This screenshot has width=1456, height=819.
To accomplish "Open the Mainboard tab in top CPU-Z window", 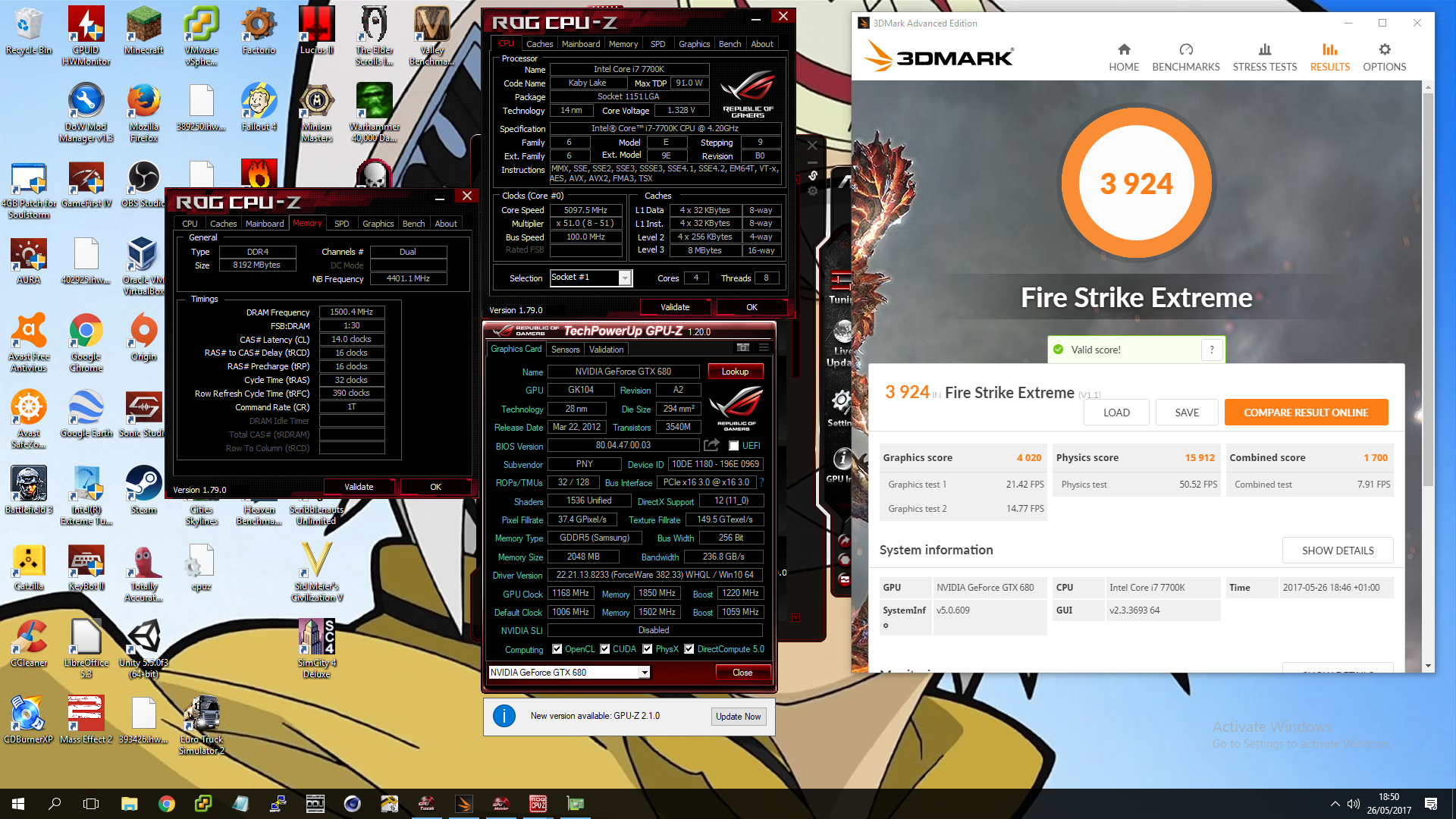I will 581,44.
